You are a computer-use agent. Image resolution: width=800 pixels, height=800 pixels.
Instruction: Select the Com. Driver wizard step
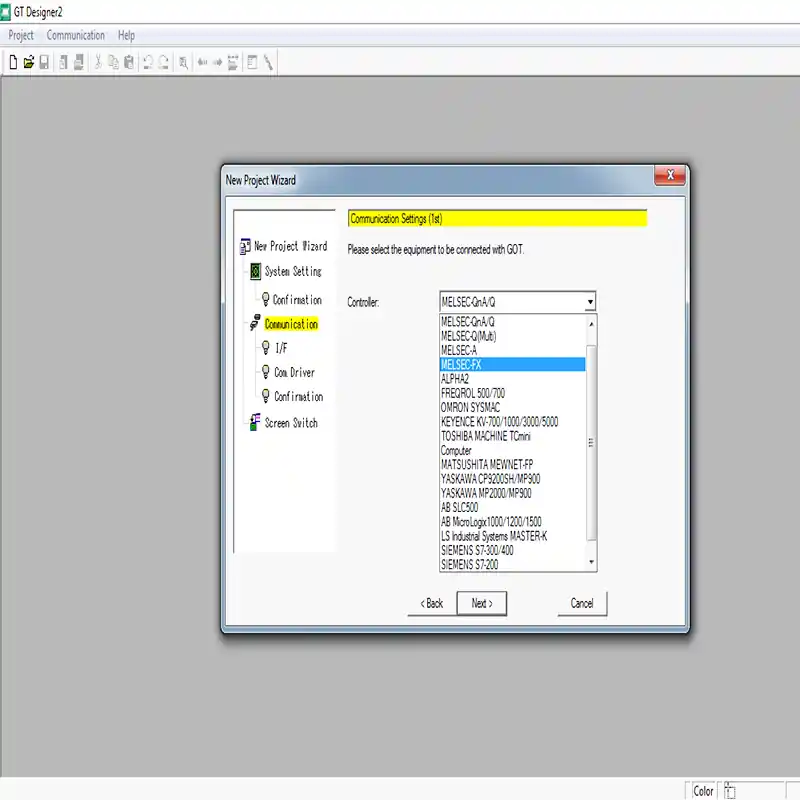coord(294,372)
